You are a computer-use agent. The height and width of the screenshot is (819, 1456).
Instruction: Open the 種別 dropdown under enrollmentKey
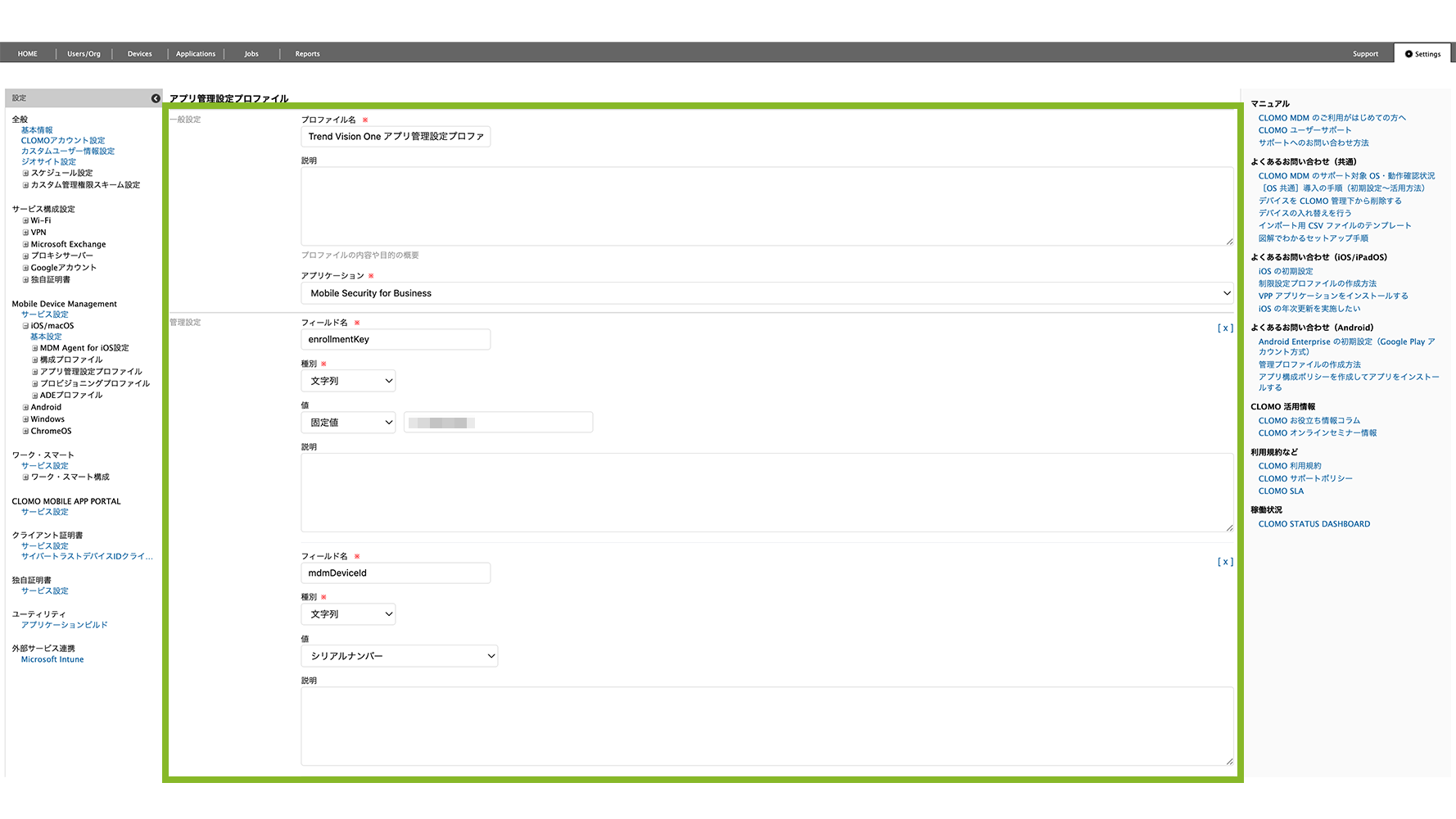coord(348,381)
